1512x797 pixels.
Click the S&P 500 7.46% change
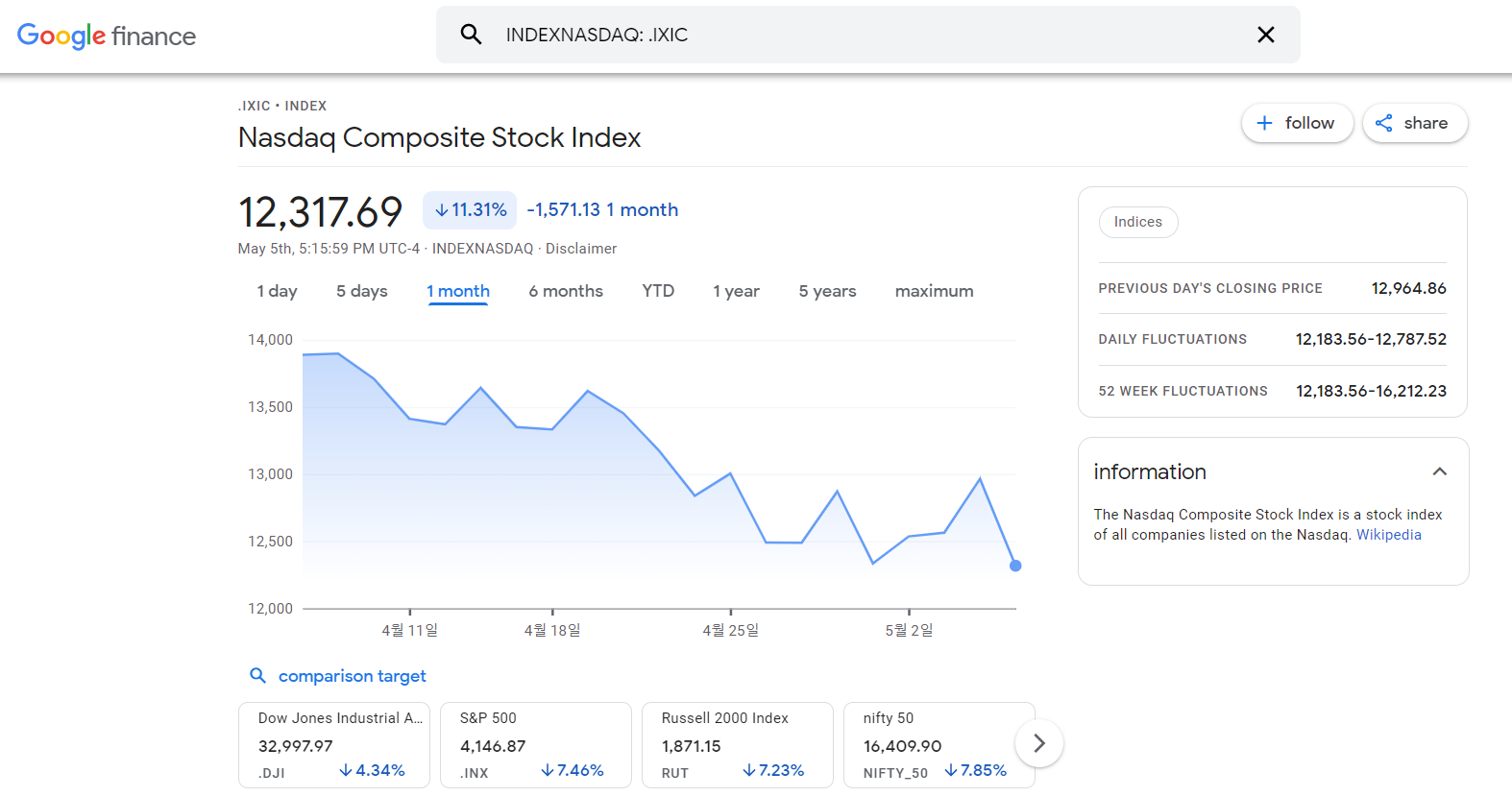tap(573, 770)
